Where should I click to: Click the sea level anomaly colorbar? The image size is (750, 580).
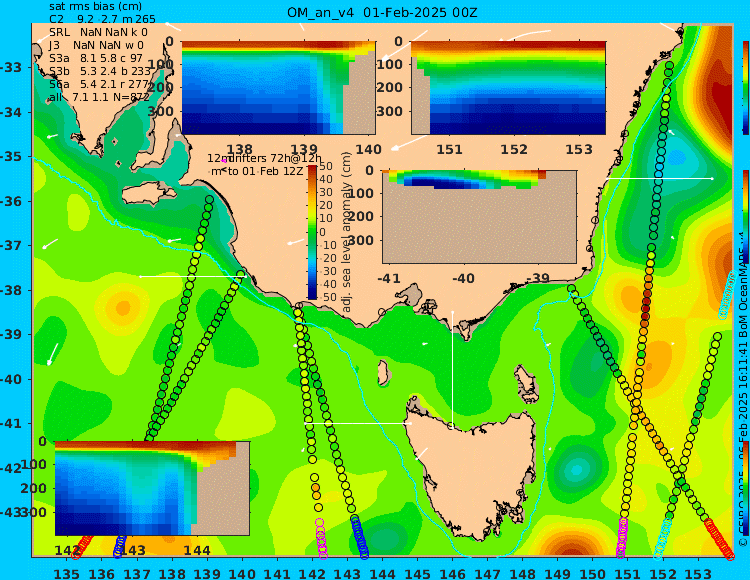[312, 232]
